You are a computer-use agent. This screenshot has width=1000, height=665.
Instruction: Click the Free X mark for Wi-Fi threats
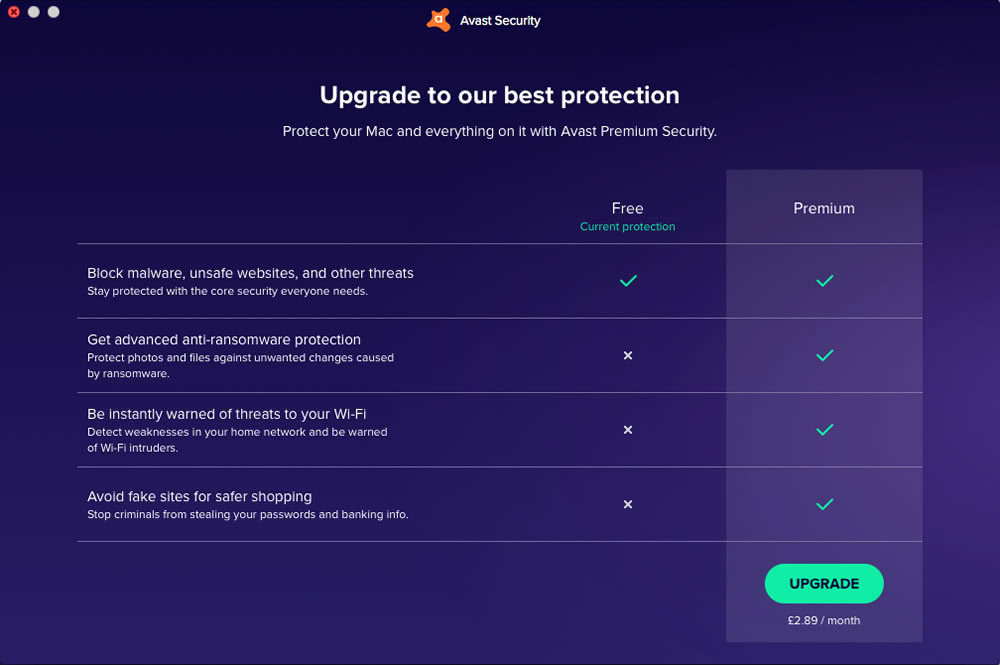[628, 430]
